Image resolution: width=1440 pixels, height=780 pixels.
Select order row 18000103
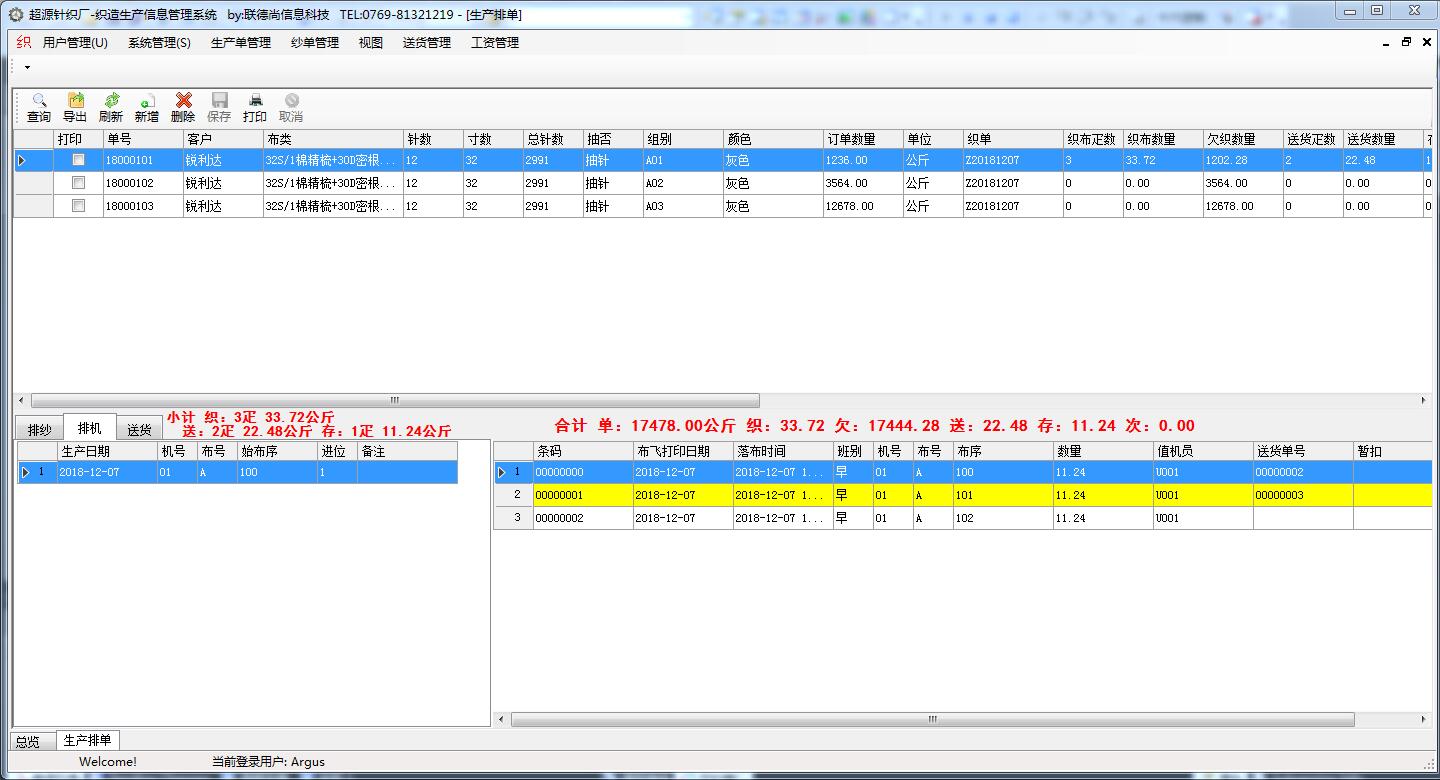coord(722,206)
